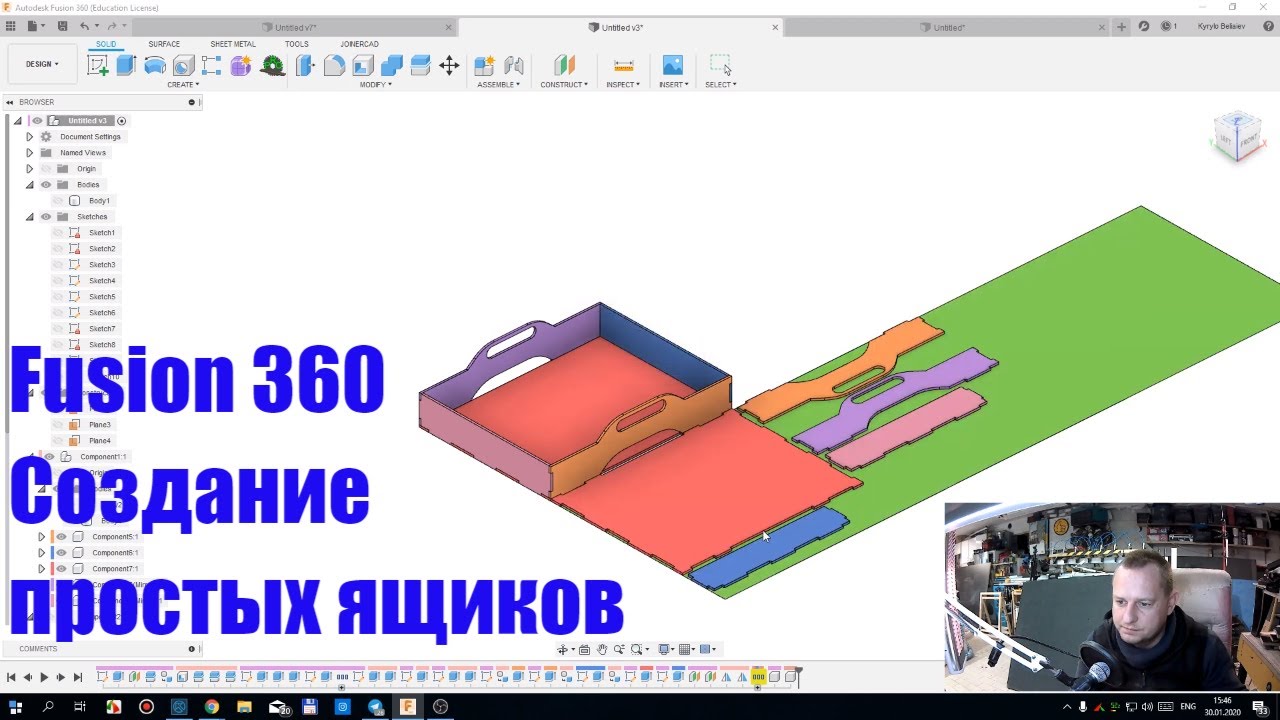This screenshot has width=1280, height=720.
Task: Select the Offset Plane construct tool
Action: (x=565, y=66)
